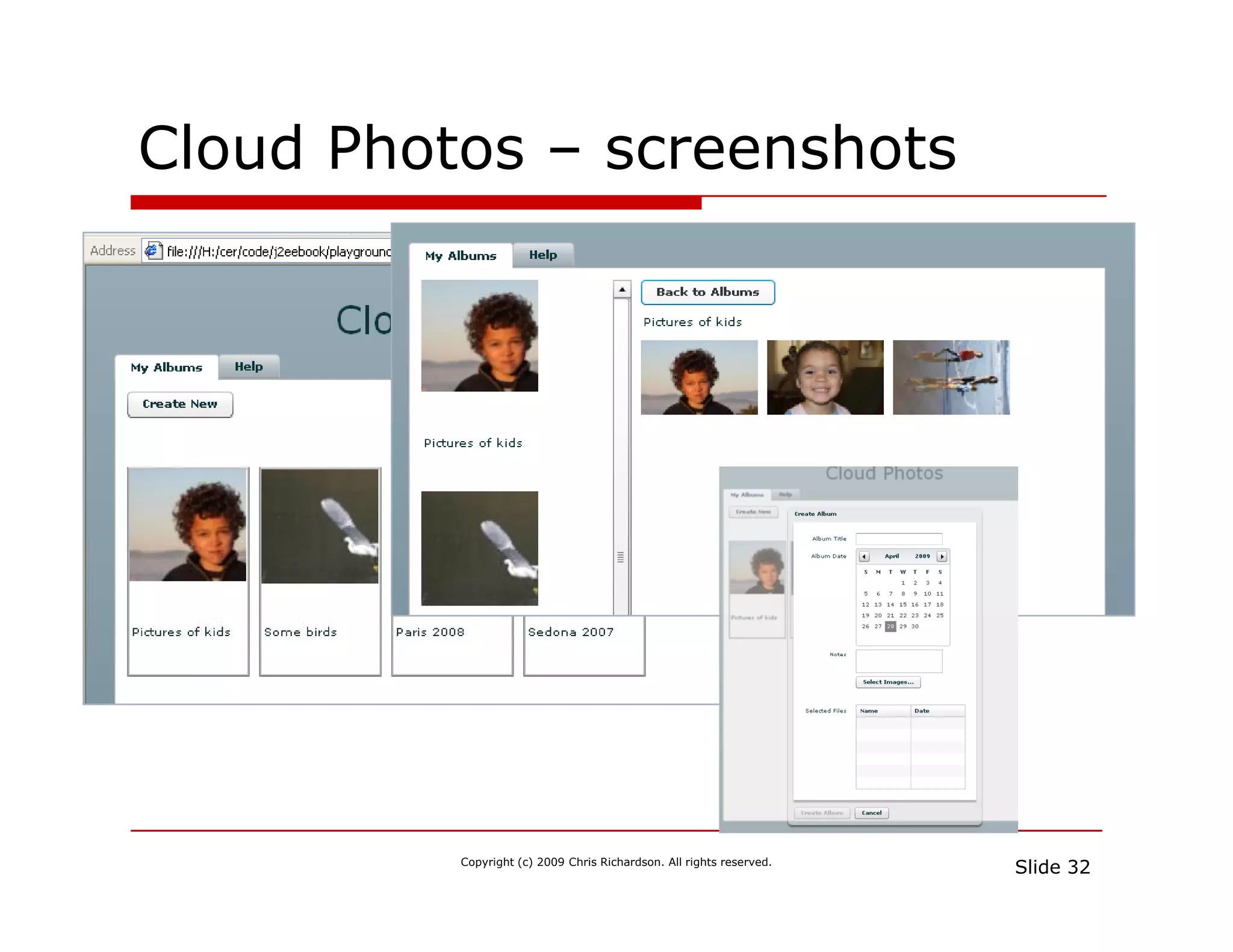
Task: Switch to the Help tab in album view
Action: click(x=543, y=255)
